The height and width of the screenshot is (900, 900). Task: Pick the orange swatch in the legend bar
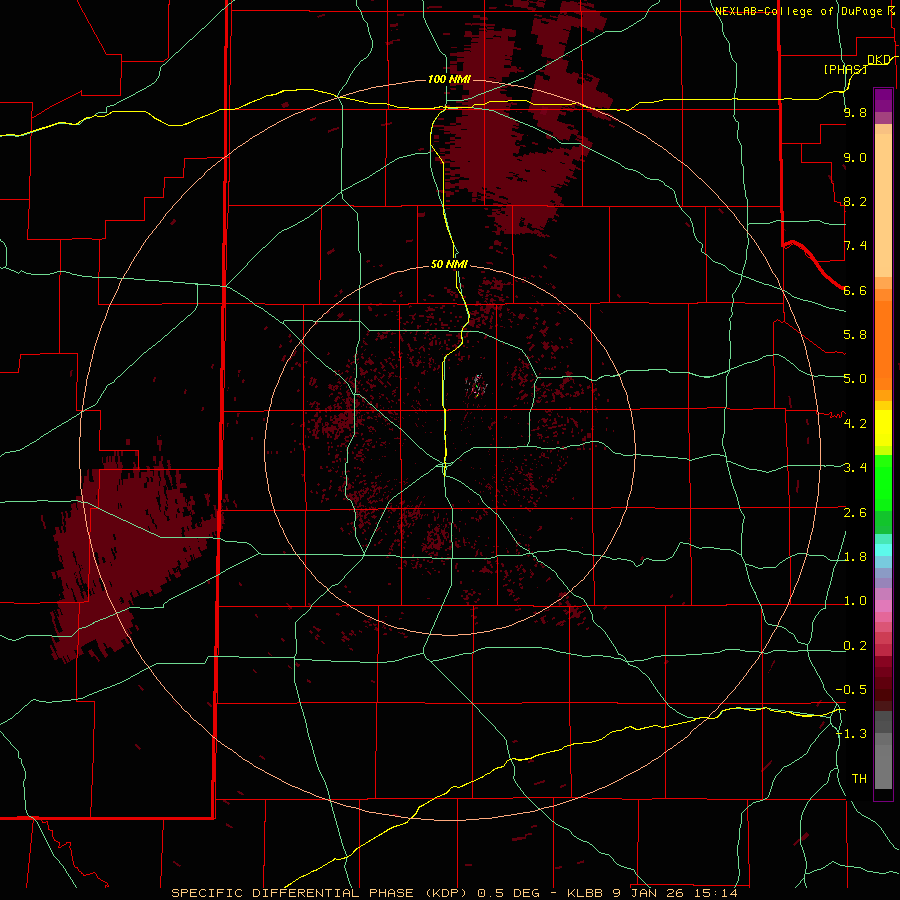click(x=883, y=344)
